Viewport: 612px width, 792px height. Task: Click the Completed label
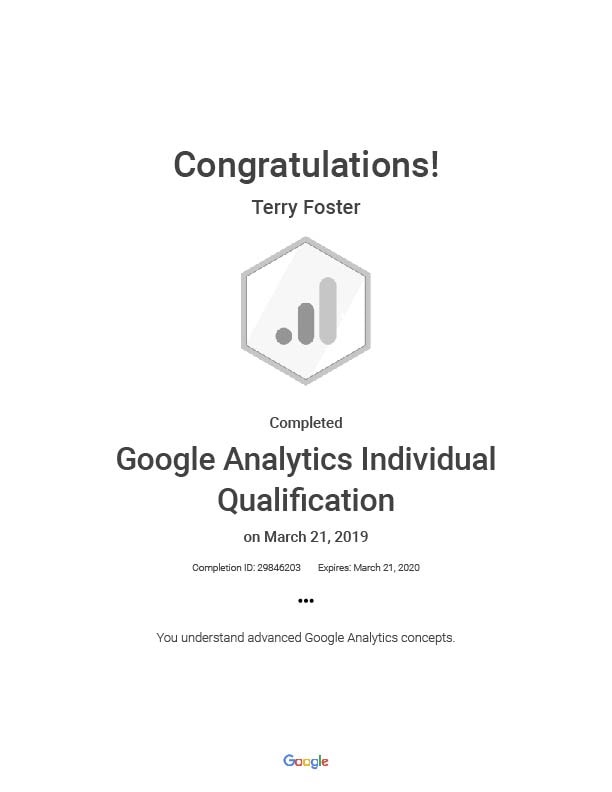tap(306, 423)
